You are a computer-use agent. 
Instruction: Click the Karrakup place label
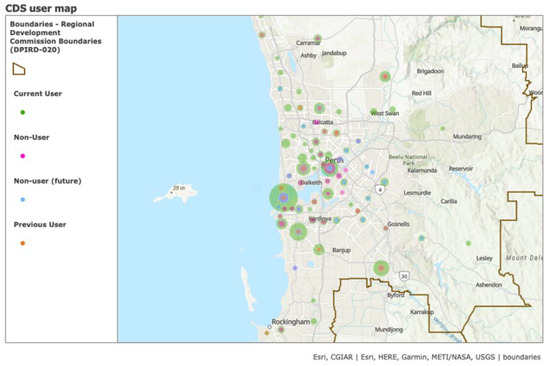click(x=422, y=312)
